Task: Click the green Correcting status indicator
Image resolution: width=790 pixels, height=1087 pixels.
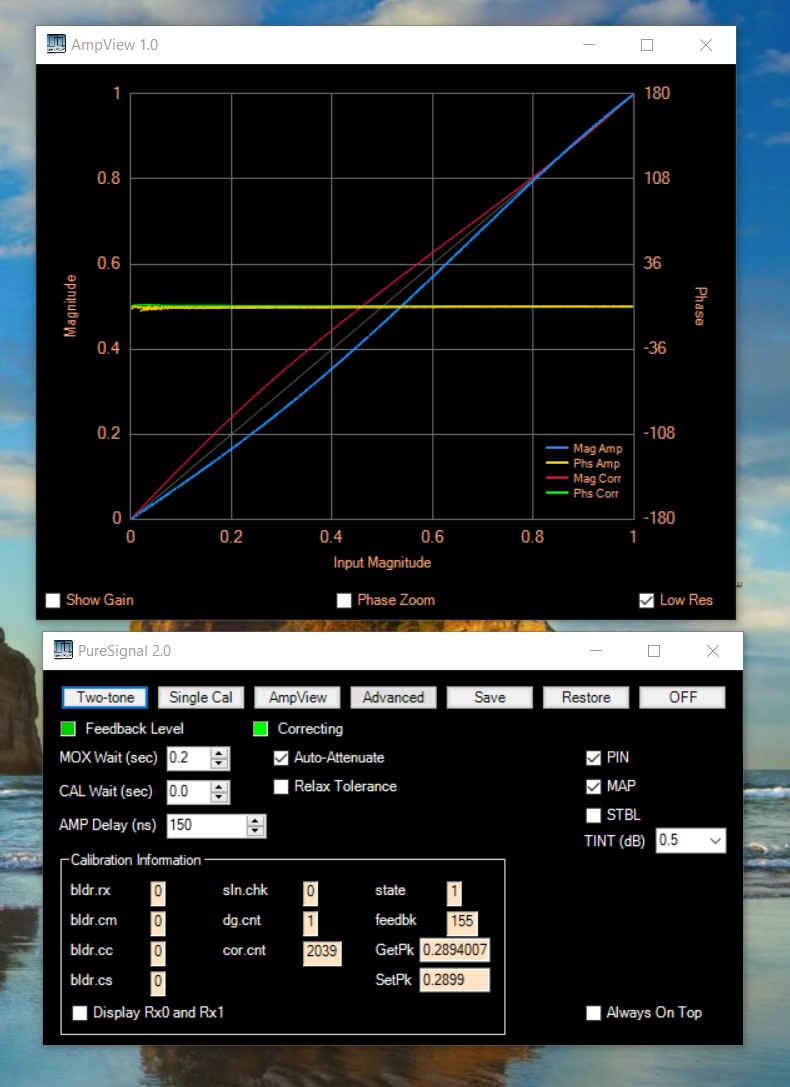Action: [x=260, y=729]
